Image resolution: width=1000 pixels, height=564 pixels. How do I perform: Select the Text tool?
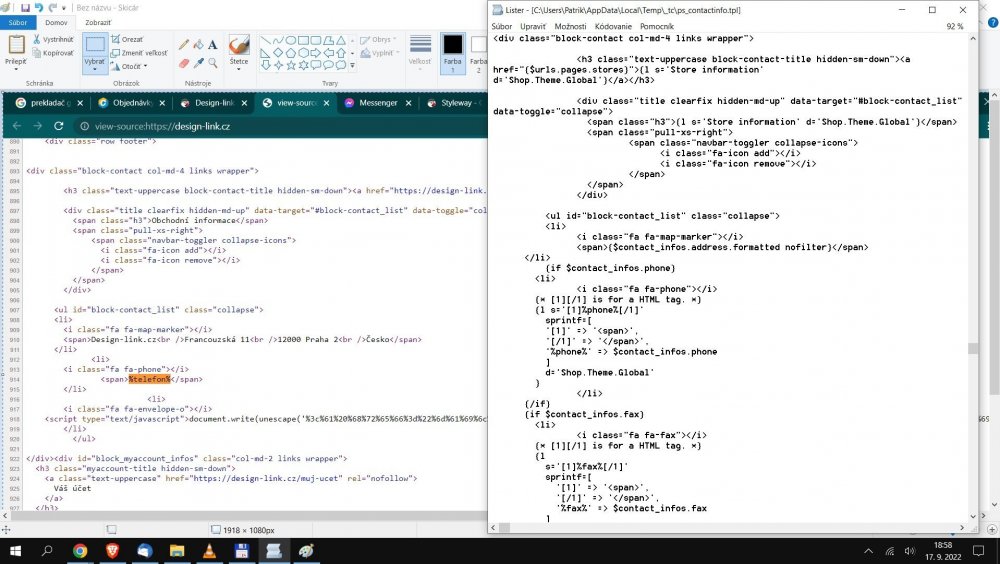coord(212,44)
